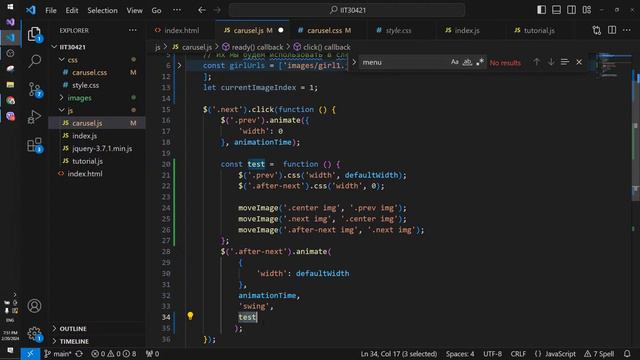
Task: Select carusel.js in the explorer tree
Action: coord(87,123)
